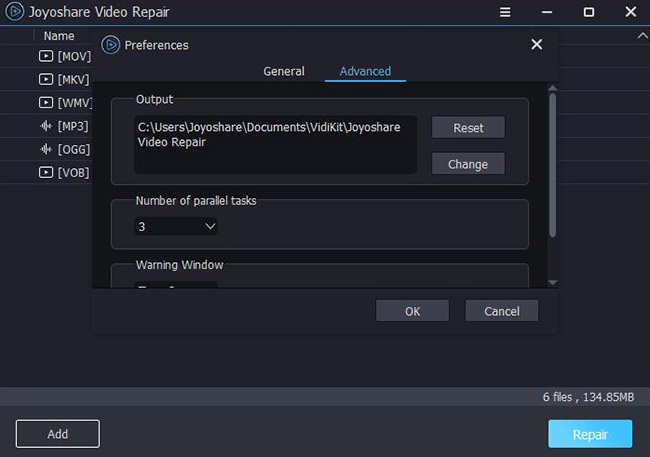This screenshot has height=457, width=650.
Task: Change the output folder location
Action: tap(468, 164)
